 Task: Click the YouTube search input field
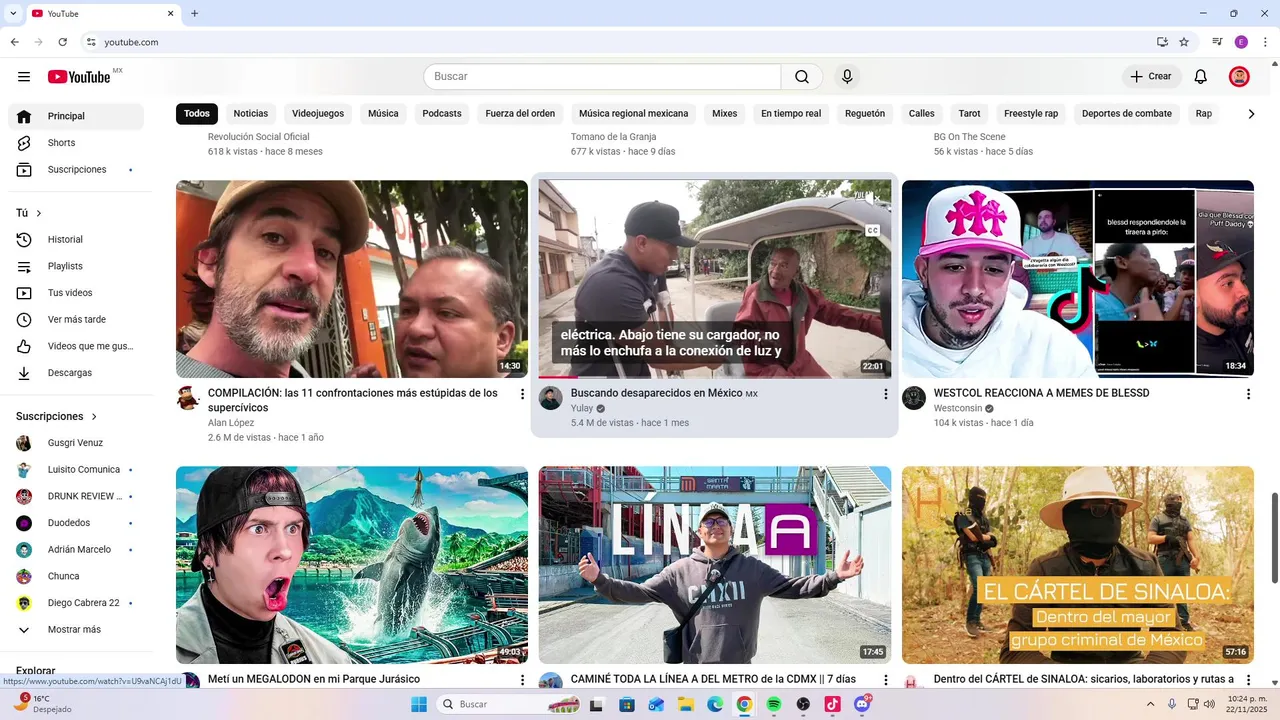[x=602, y=77]
